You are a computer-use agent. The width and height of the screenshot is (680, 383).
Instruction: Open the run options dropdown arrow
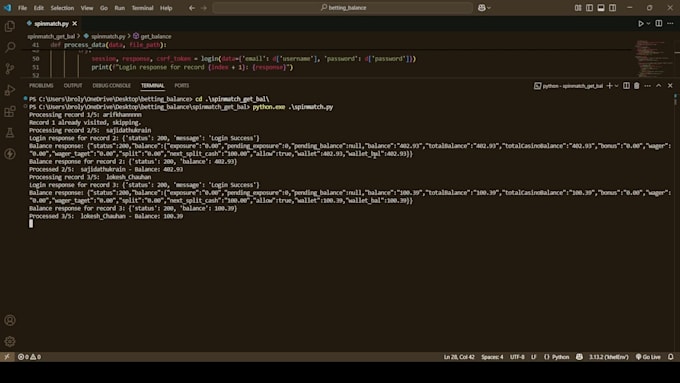[648, 23]
